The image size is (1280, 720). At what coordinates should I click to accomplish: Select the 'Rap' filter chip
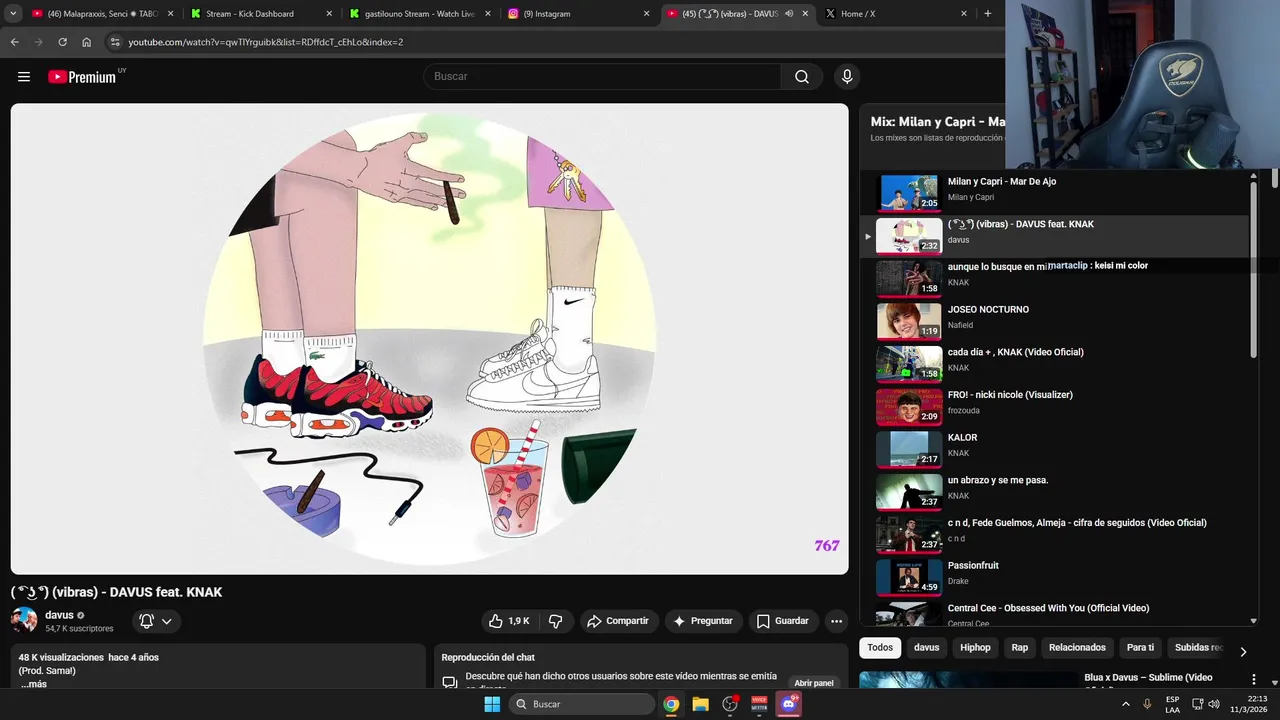(x=1019, y=648)
